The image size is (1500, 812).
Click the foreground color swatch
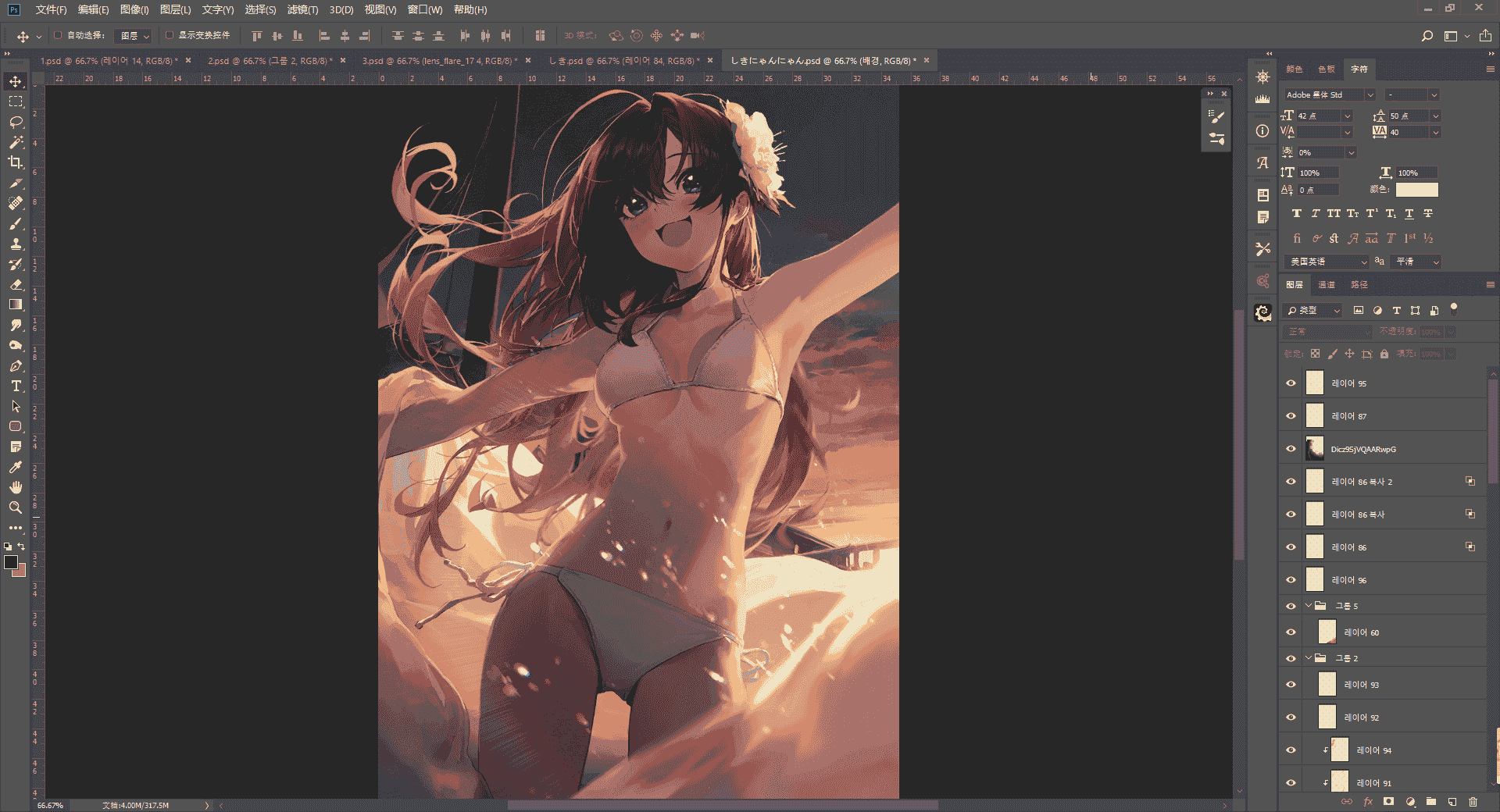(x=11, y=562)
